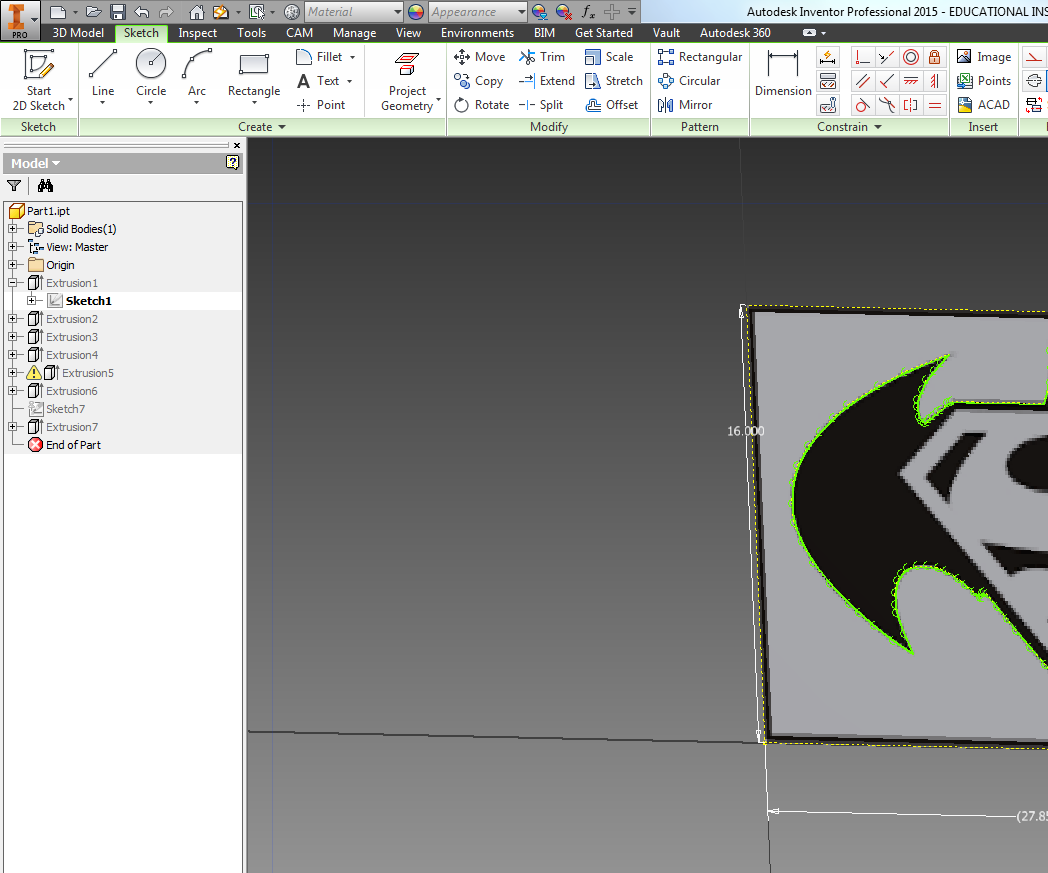
Task: Click the Show Constraints icon
Action: (x=828, y=82)
